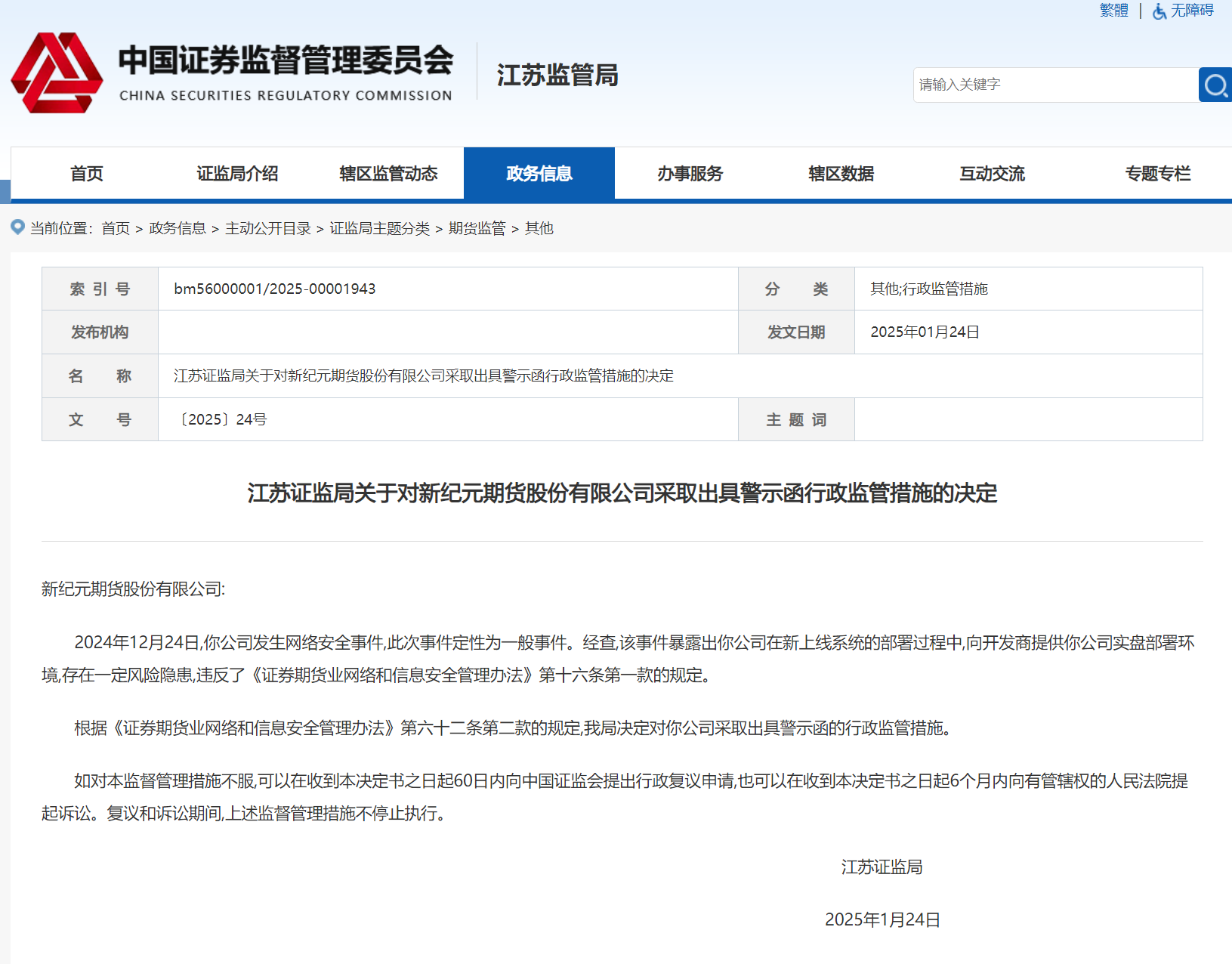Click the issue date 2025年01月24日
1232x964 pixels.
tap(925, 332)
